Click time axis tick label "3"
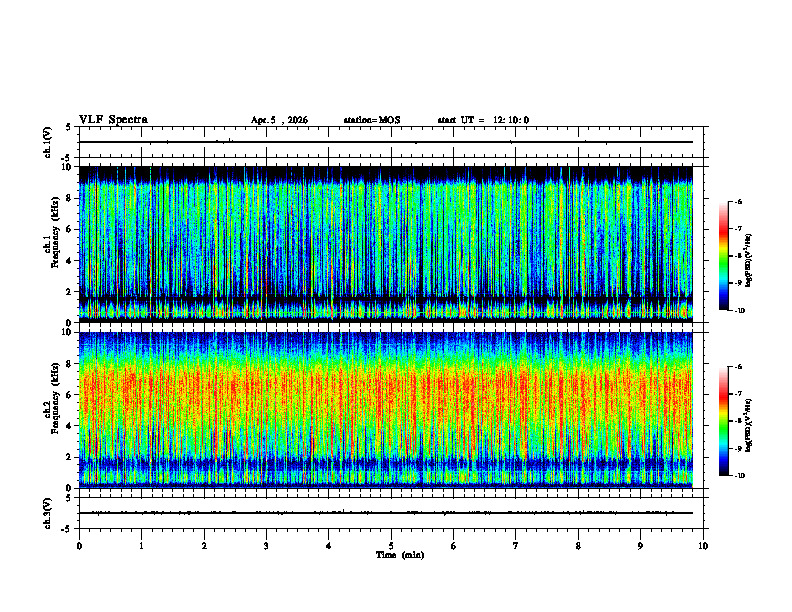Viewport: 792px width, 612px height. coord(266,546)
